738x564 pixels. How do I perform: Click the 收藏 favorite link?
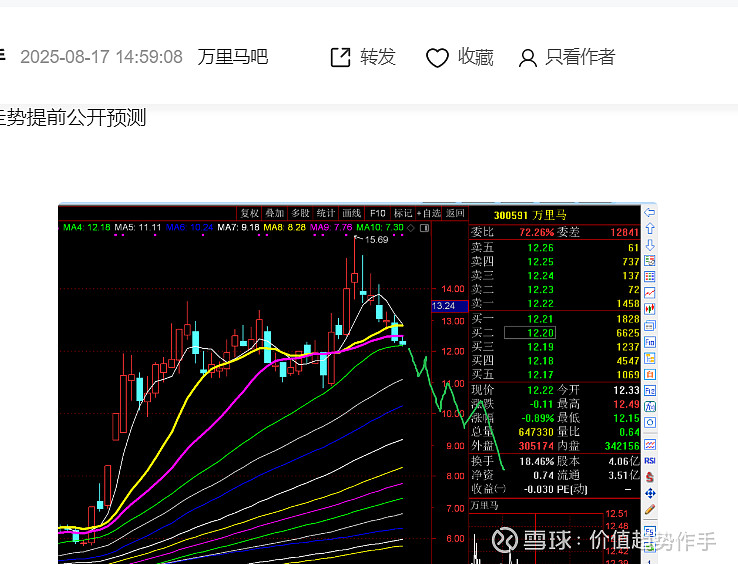[475, 57]
